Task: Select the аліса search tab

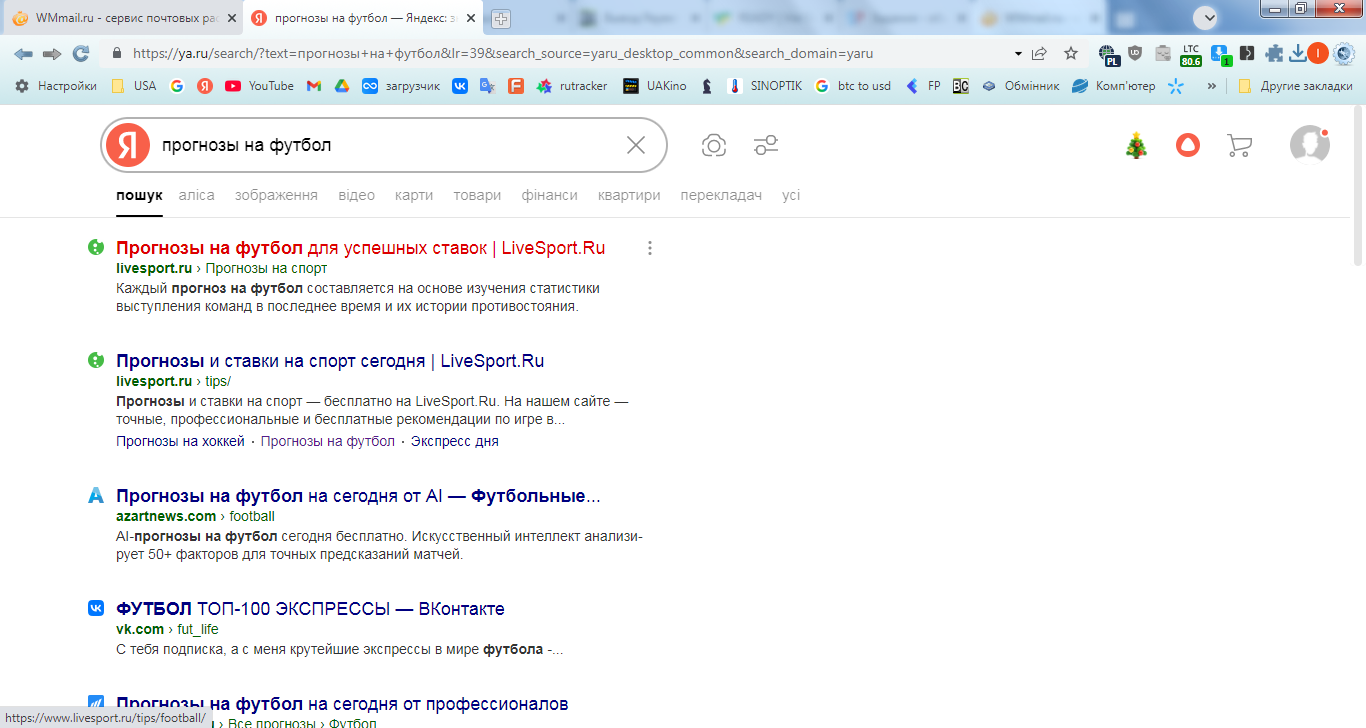Action: (197, 195)
